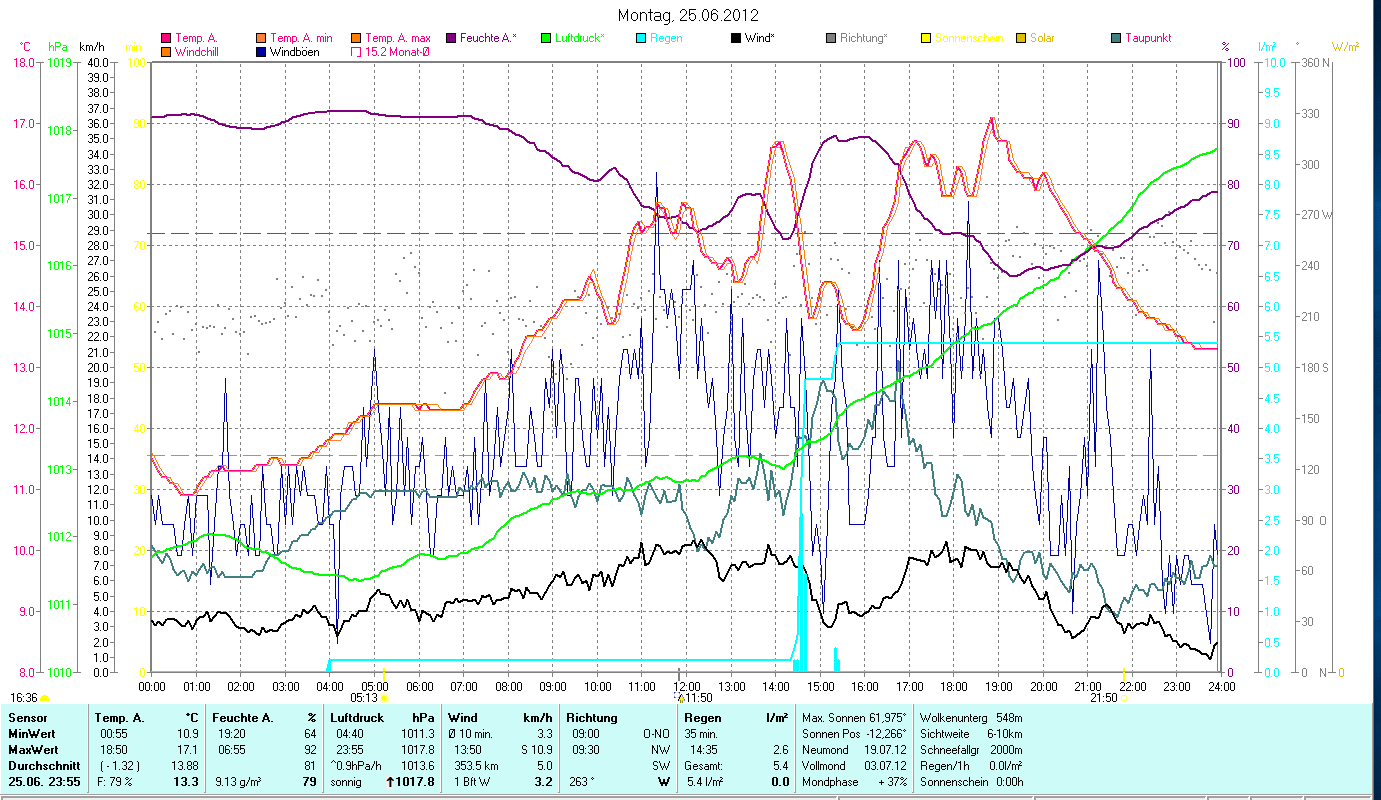Click the Feuchte A. table header
This screenshot has width=1381, height=800.
point(245,718)
